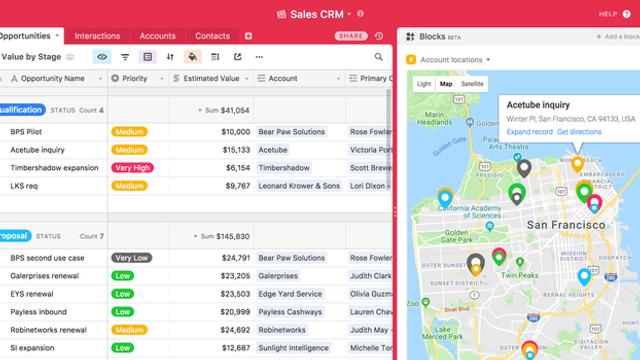
Task: Click Expand record link
Action: click(529, 132)
